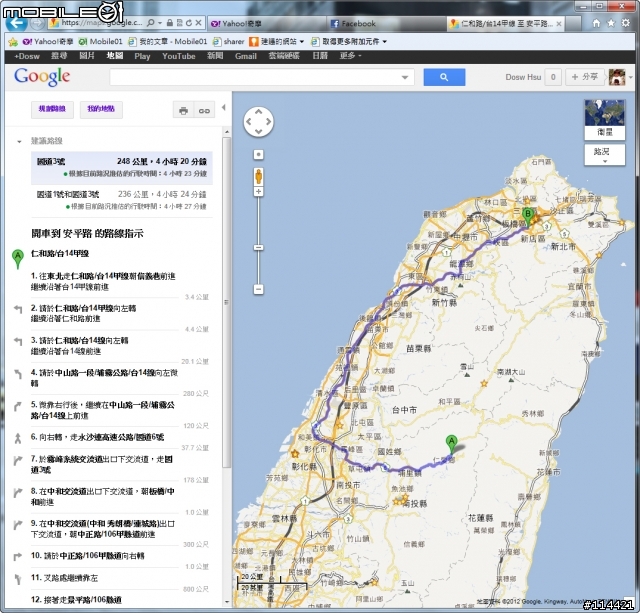Image resolution: width=640 pixels, height=613 pixels.
Task: Click the show my location button
Action: tap(258, 155)
